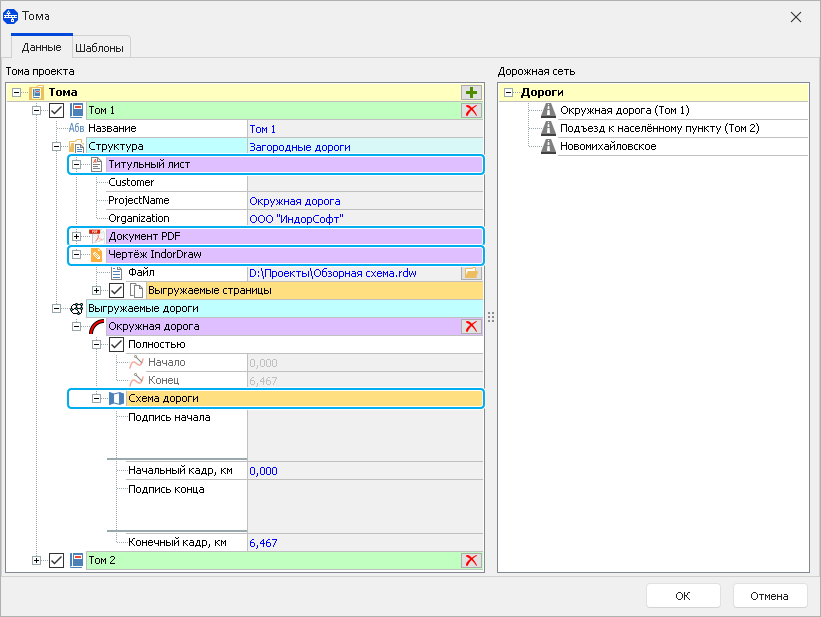Select Окружная дорога (Том 1) in road network
The width and height of the screenshot is (821, 617).
pos(625,110)
